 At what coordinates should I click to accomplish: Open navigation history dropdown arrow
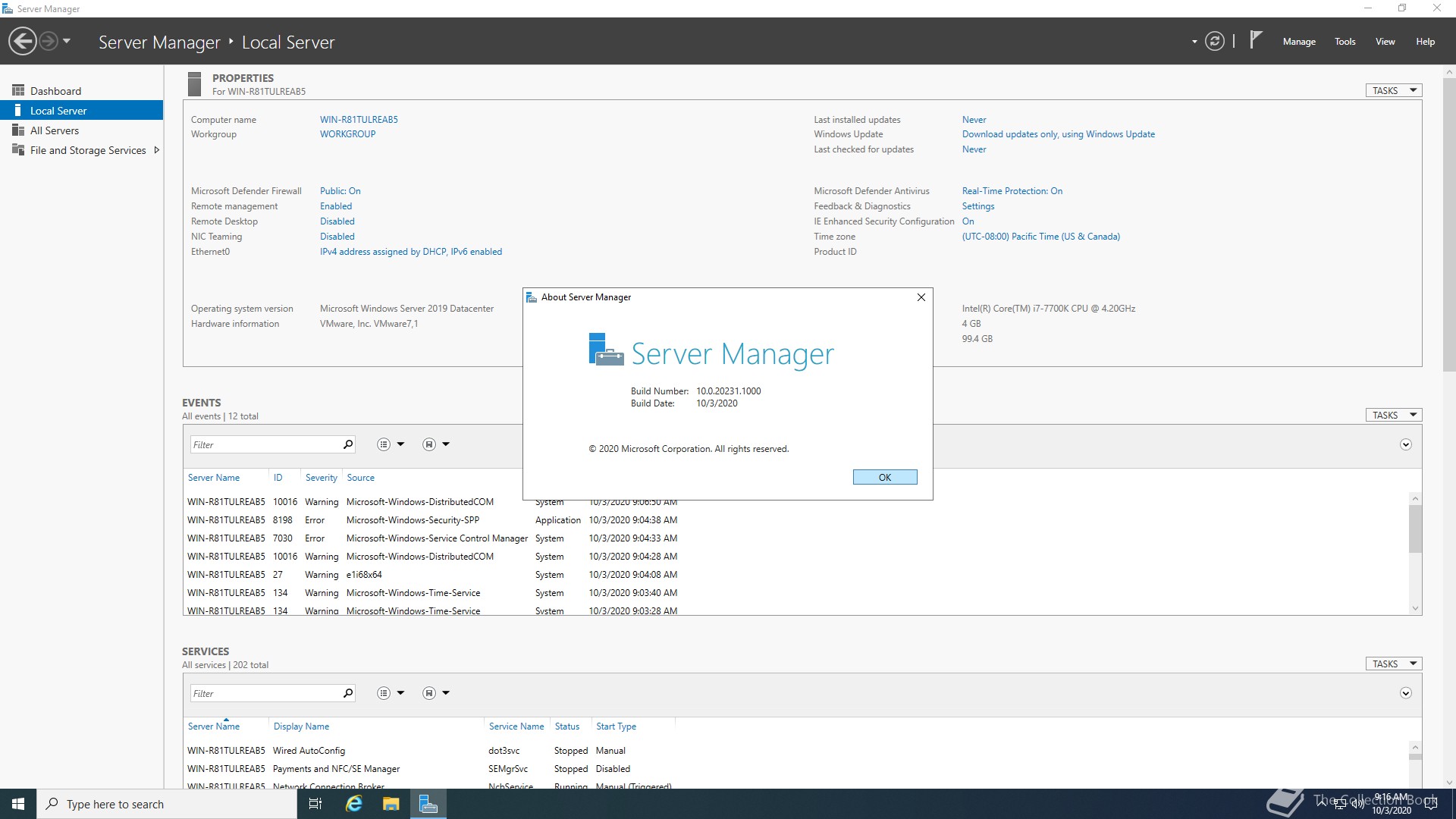67,41
